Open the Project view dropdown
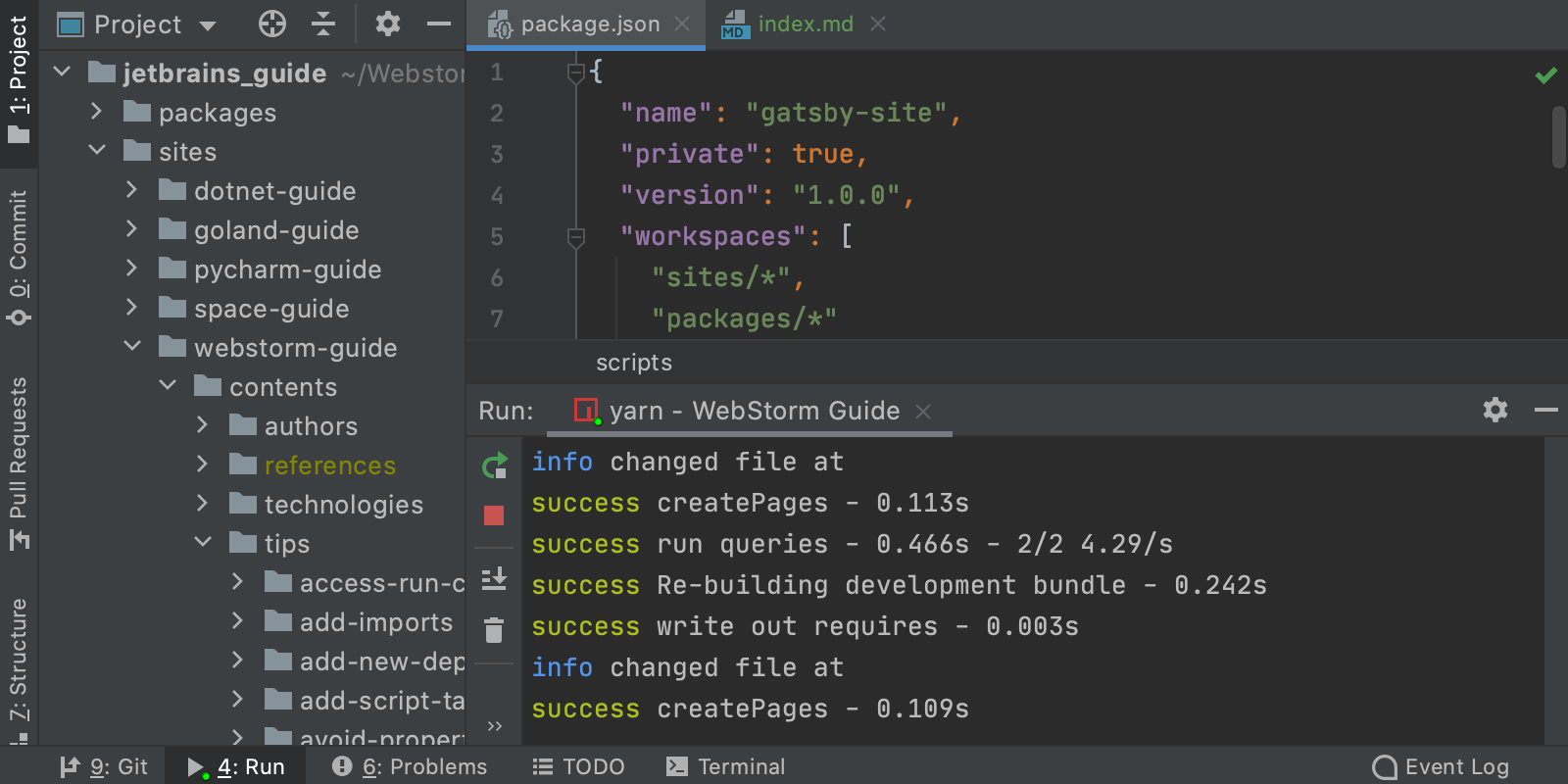Screen dimensions: 1568x784 [x=208, y=25]
